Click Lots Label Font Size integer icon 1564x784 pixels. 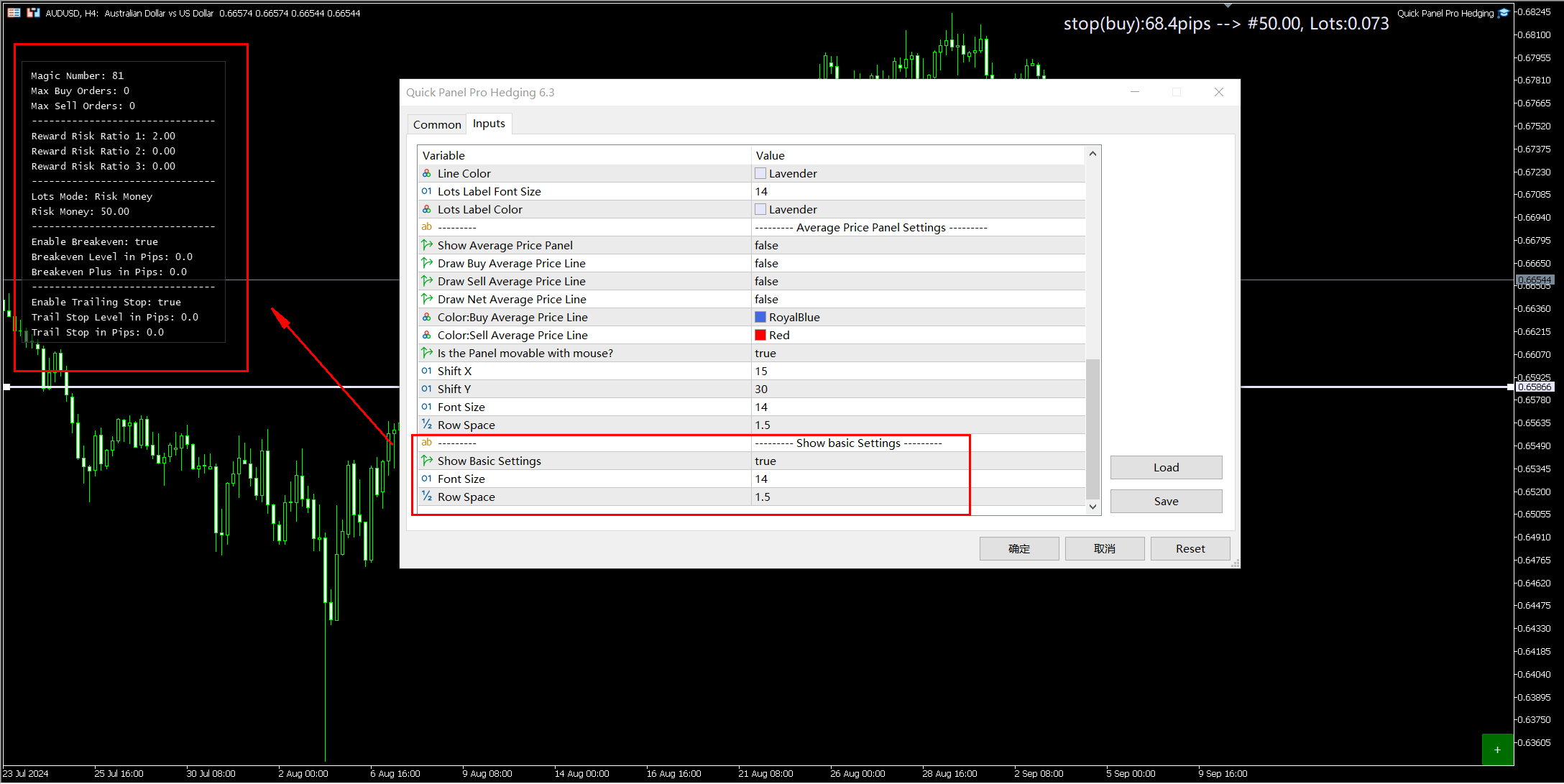coord(427,191)
